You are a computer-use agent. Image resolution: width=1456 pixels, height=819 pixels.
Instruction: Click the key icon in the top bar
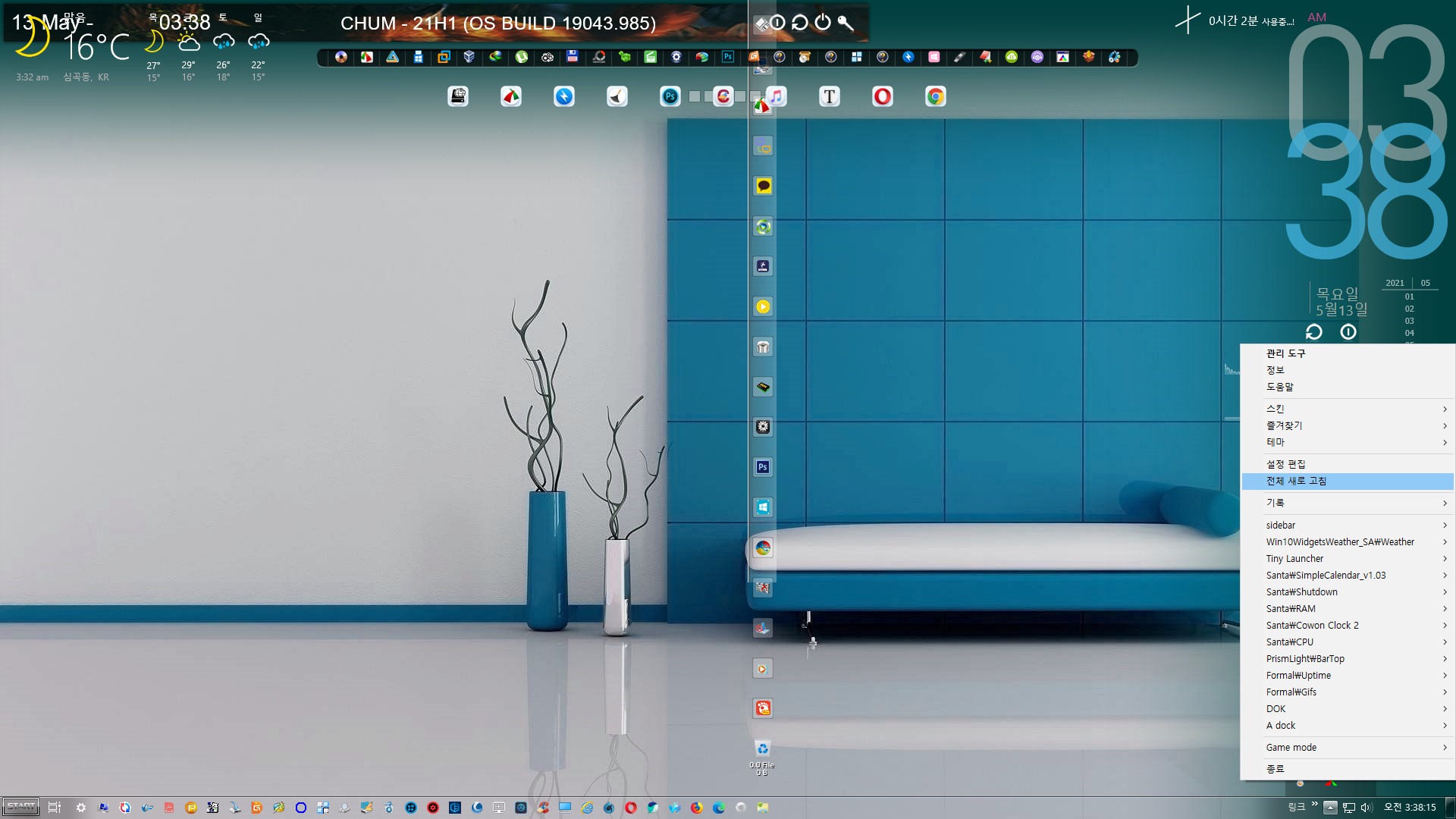846,23
